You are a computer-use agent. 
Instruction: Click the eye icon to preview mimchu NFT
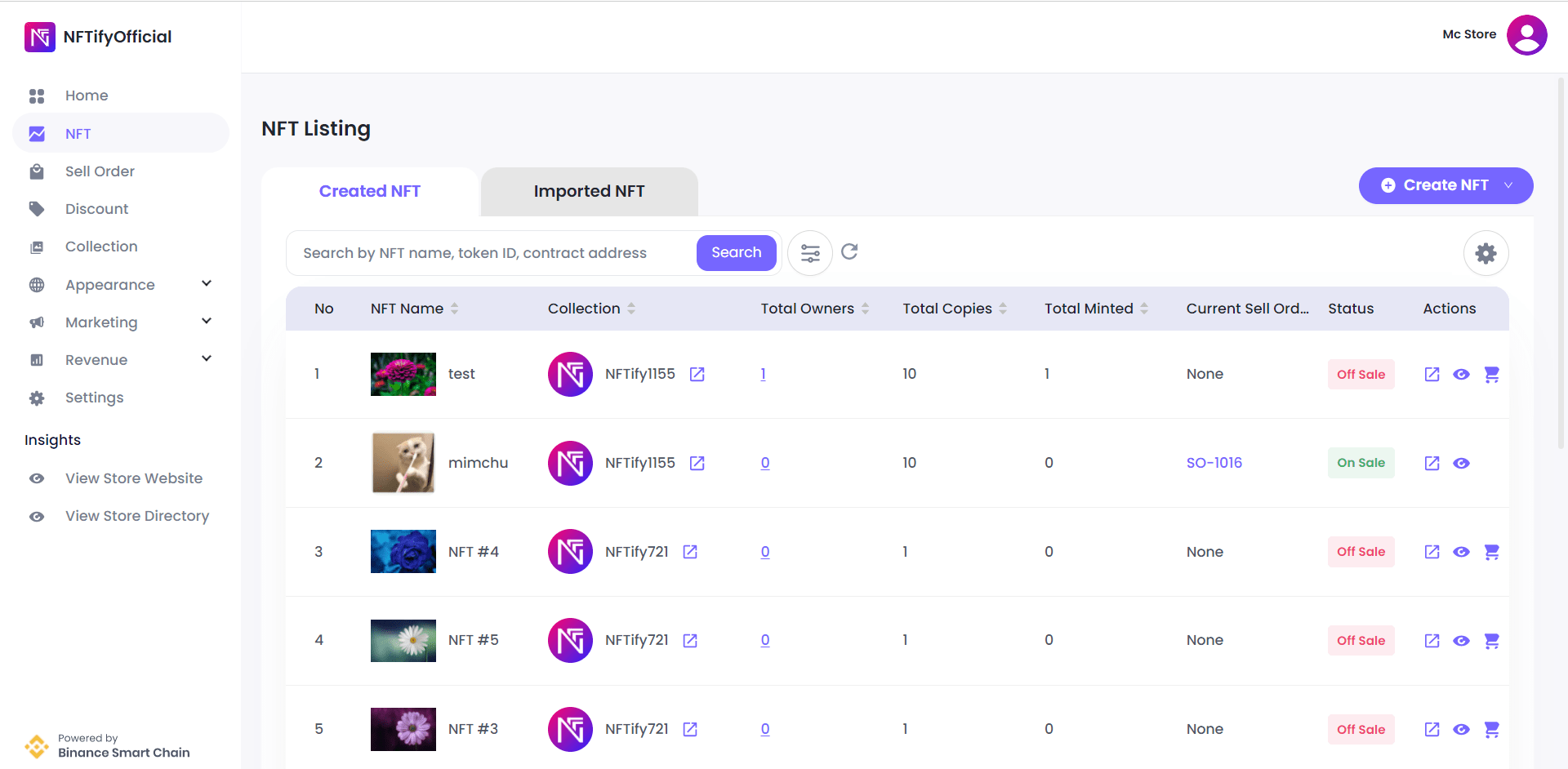[1462, 463]
